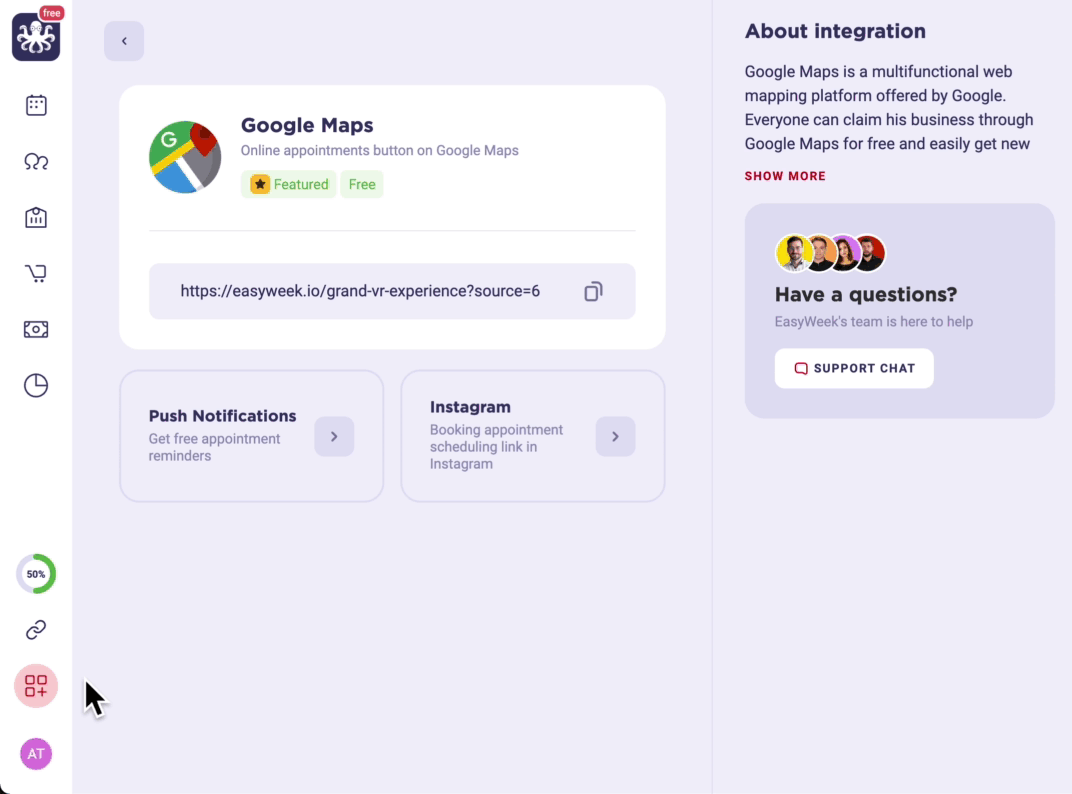Screen dimensions: 1072x794
Task: Open Instagram integration with its chevron arrow
Action: point(615,436)
